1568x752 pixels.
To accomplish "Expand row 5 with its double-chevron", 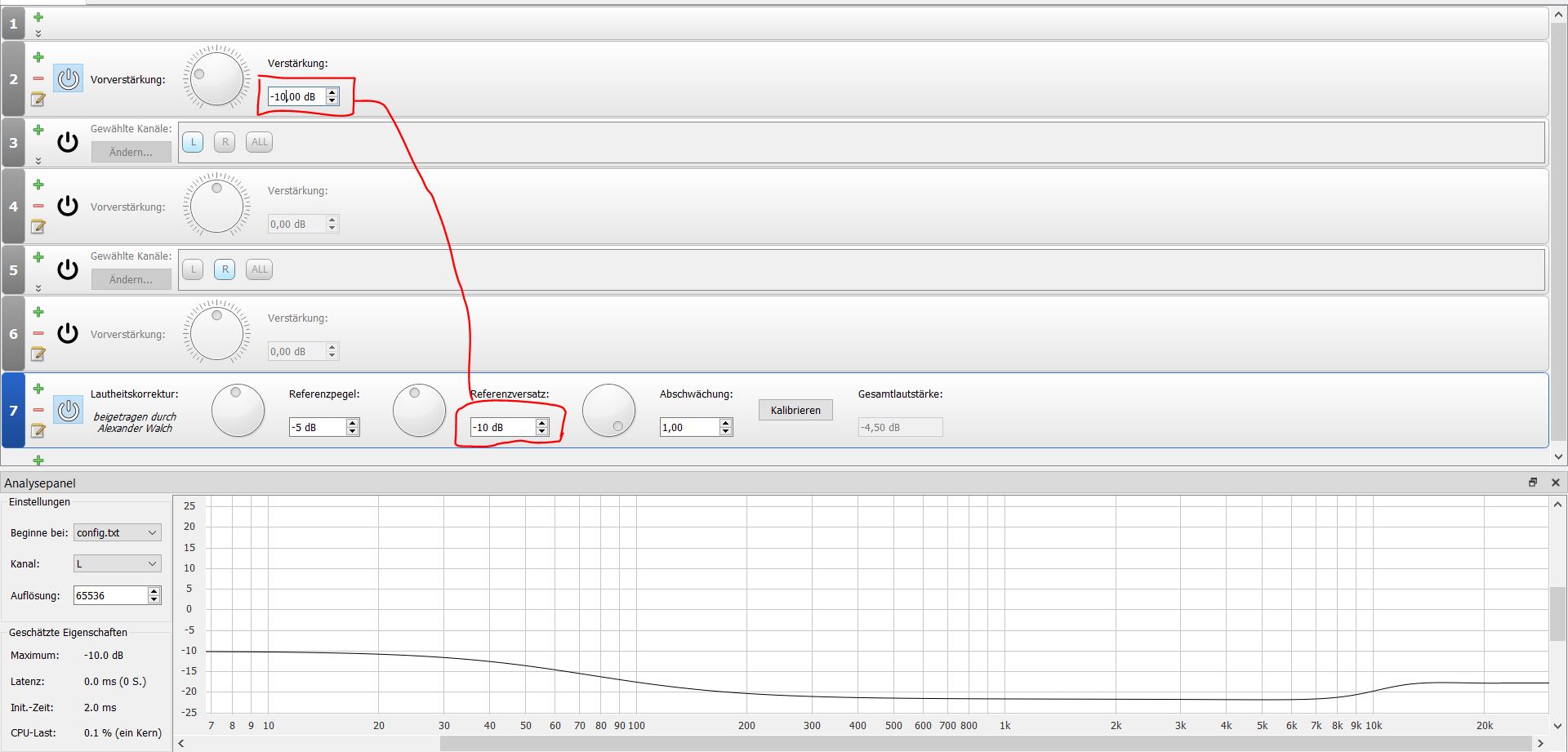I will [x=38, y=288].
